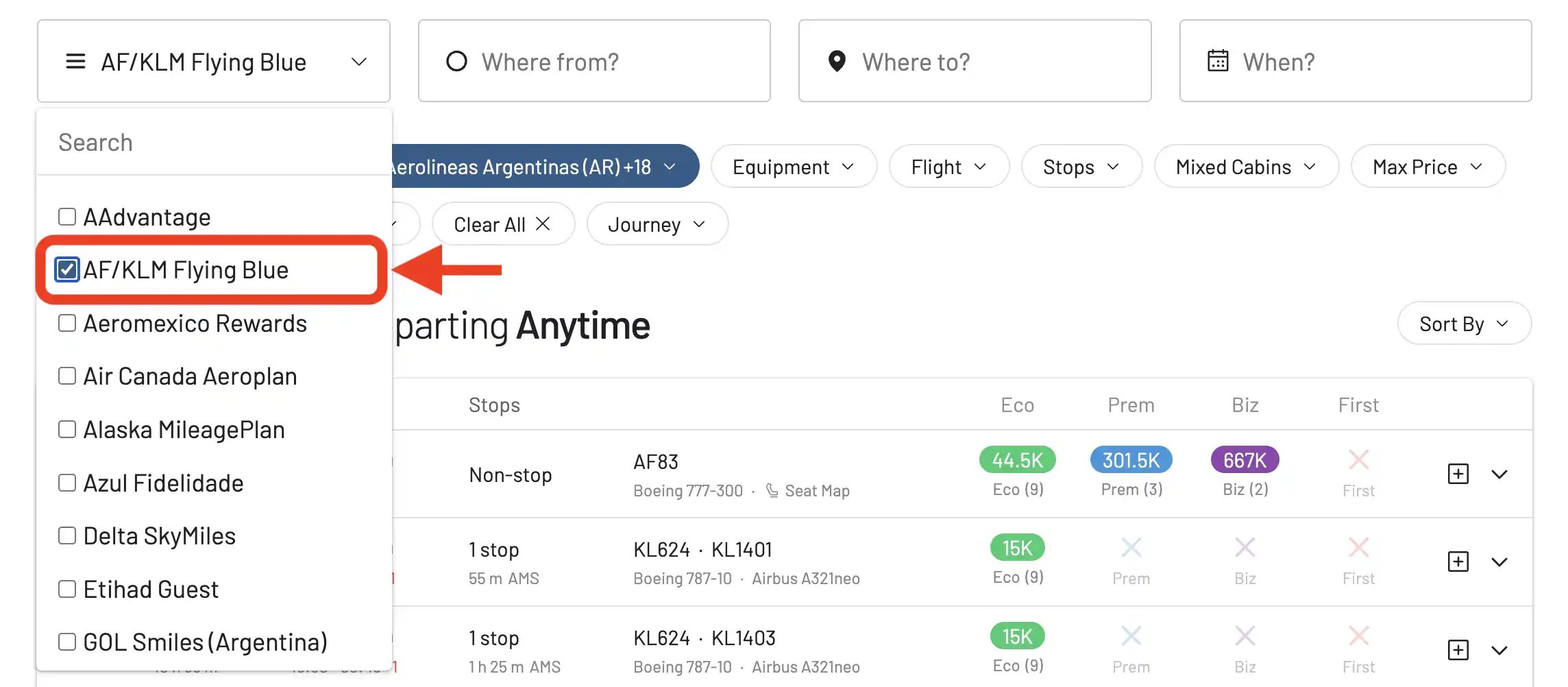Viewport: 1568px width, 687px height.
Task: Click the plus box icon on KL624 KL1401 row
Action: [x=1458, y=562]
